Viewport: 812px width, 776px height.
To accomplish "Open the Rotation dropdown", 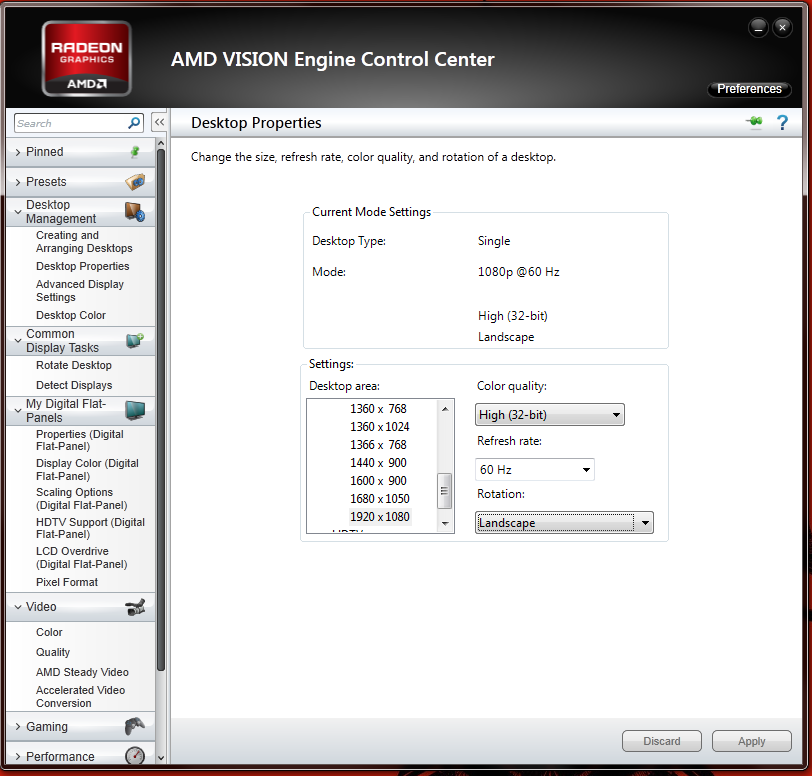I will click(564, 523).
